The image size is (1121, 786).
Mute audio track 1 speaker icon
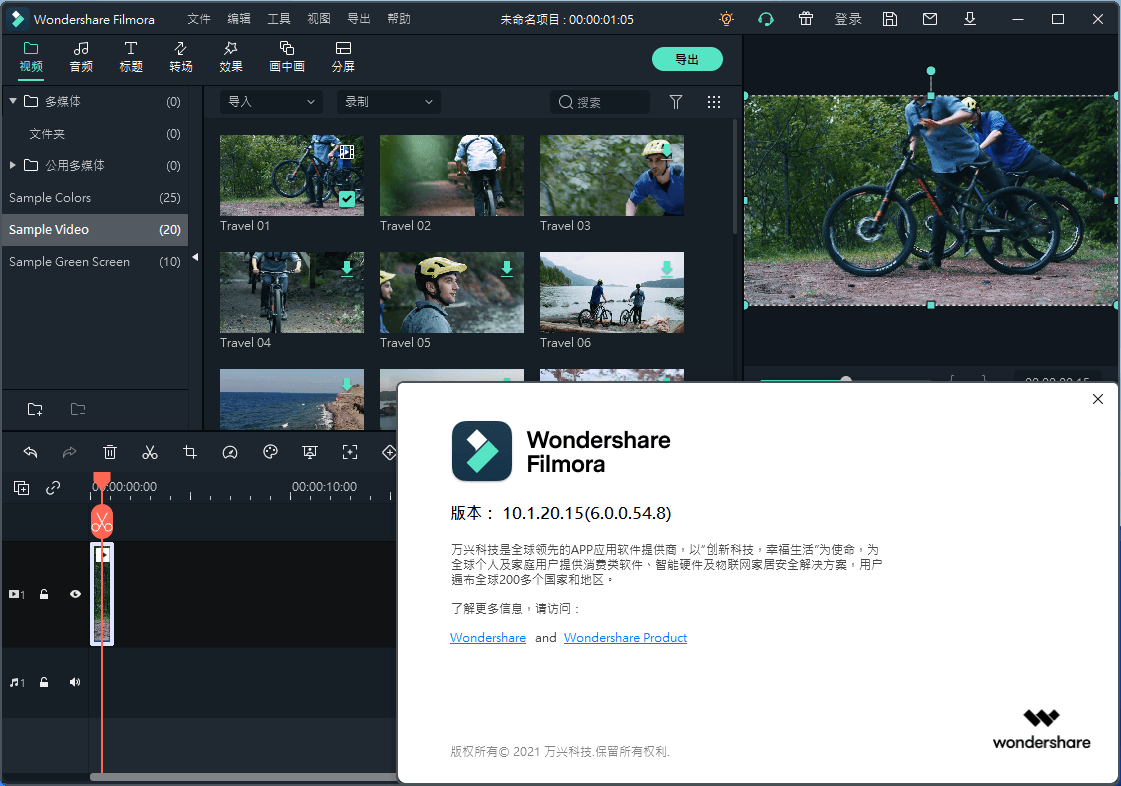[75, 682]
